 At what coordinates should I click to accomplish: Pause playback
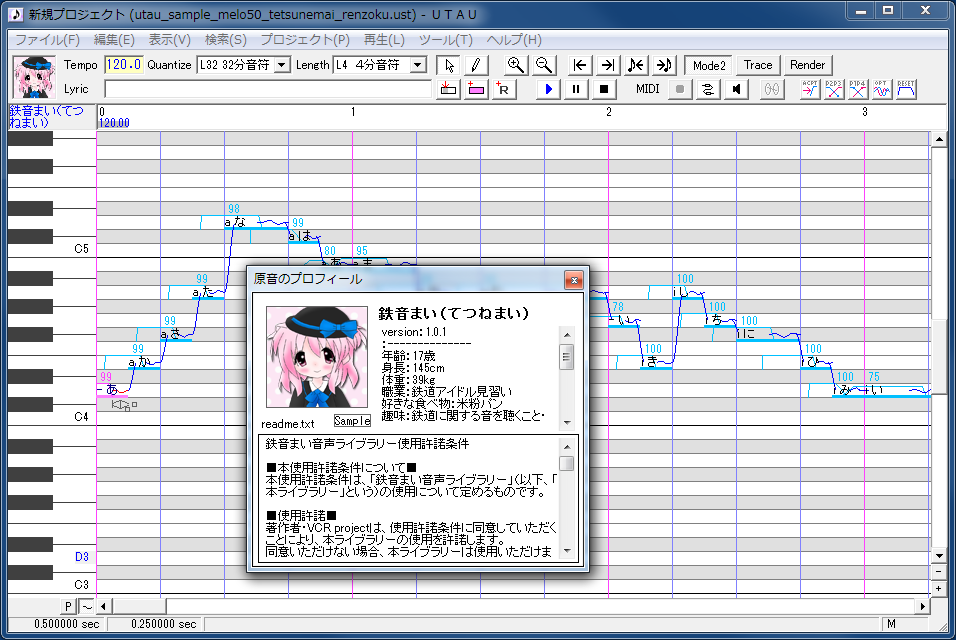pos(576,90)
